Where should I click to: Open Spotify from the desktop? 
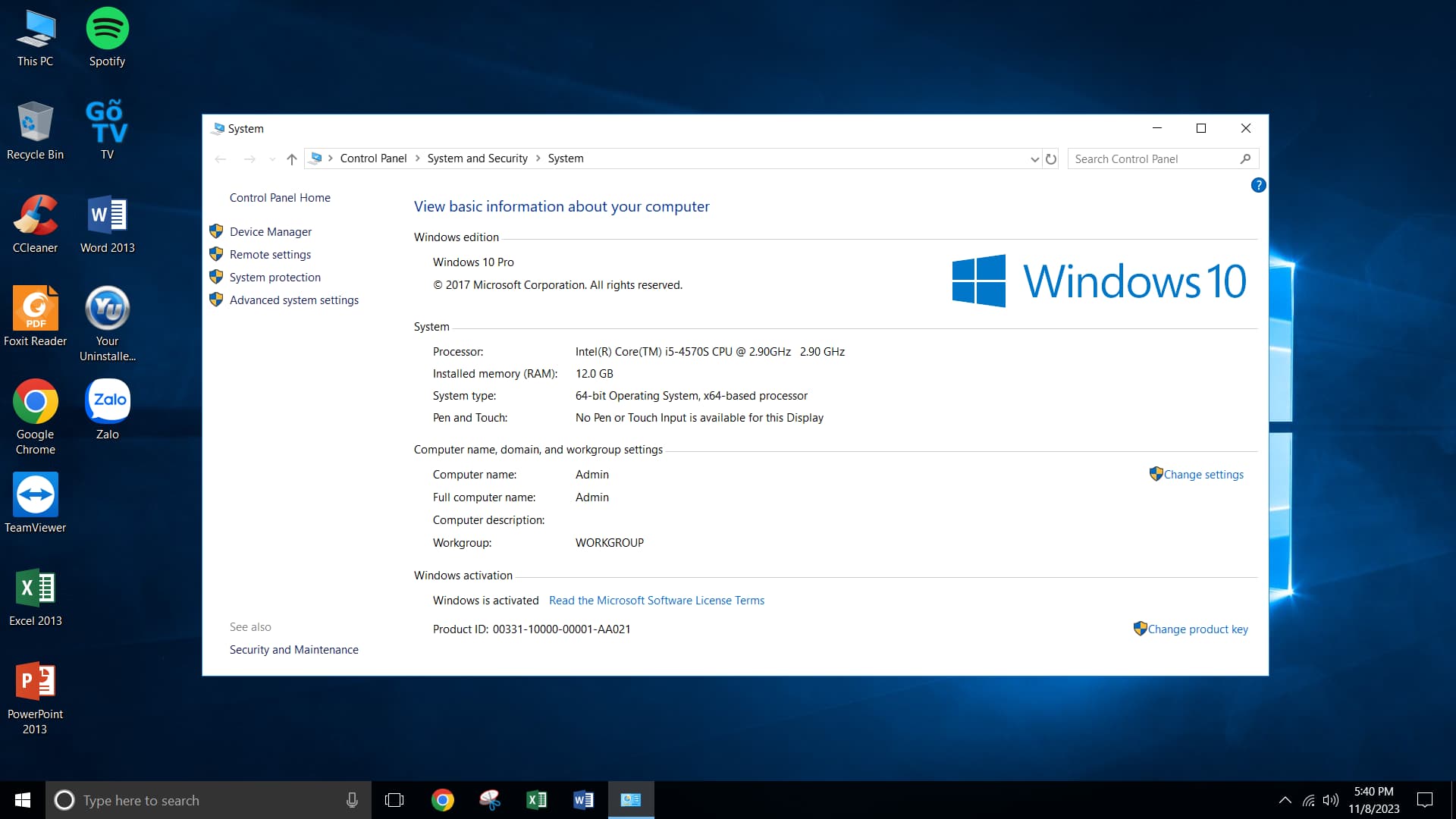tap(107, 38)
